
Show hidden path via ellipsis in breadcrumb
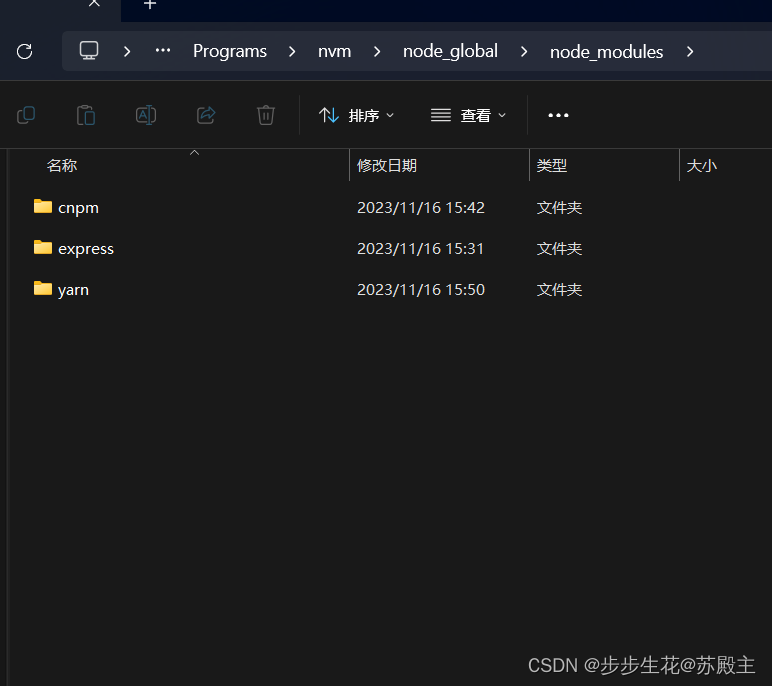tap(162, 51)
